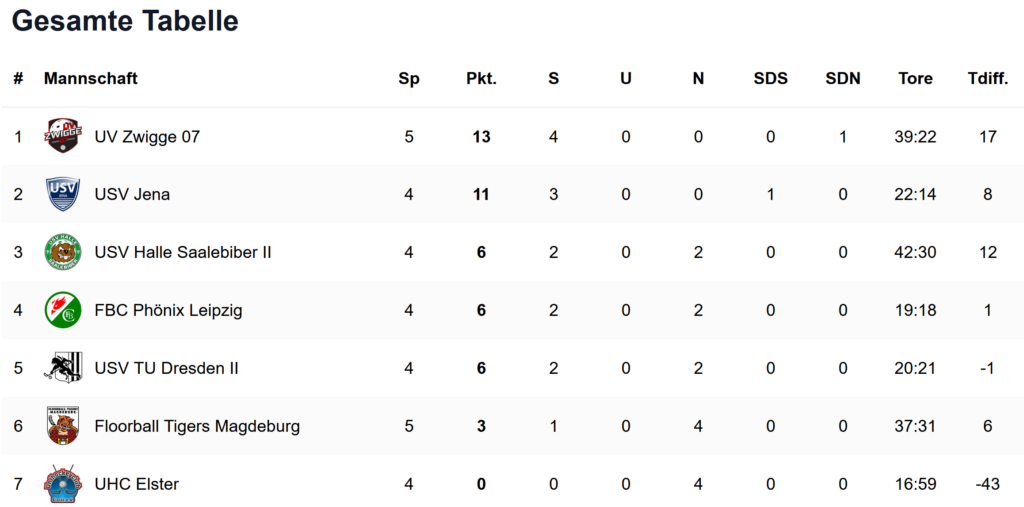
Task: Click the Tore column header
Action: click(915, 79)
